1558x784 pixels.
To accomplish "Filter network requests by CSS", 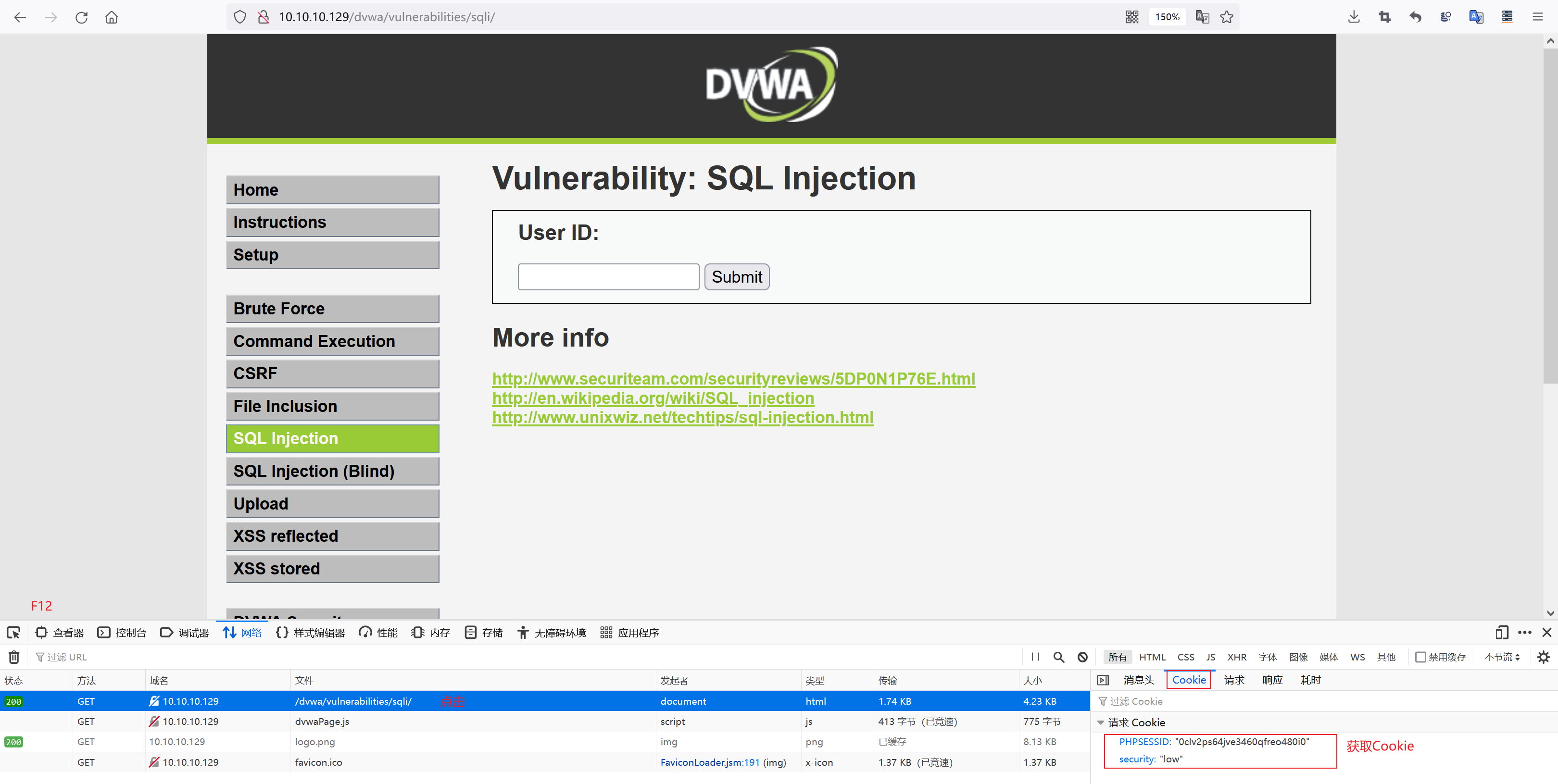I will click(x=1185, y=657).
